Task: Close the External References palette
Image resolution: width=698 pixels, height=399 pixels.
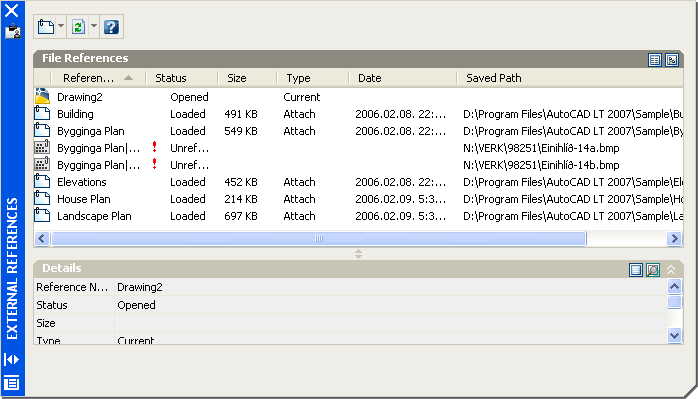Action: click(x=12, y=10)
